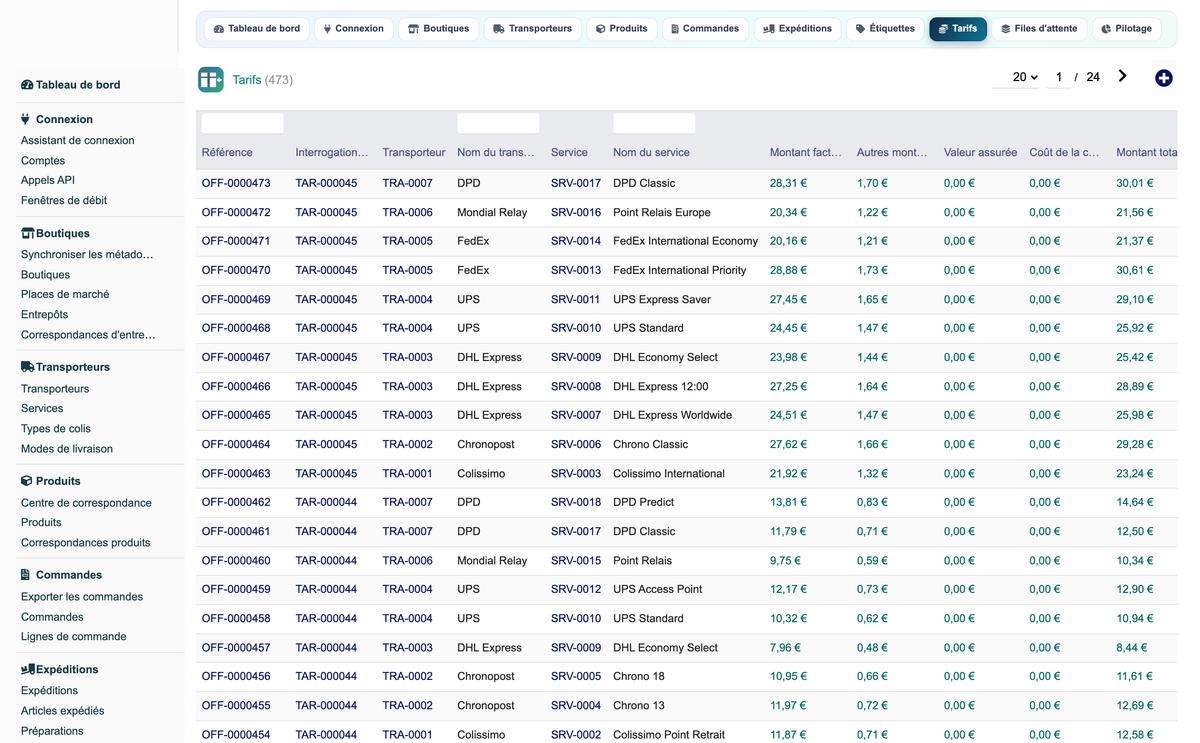Sort by Montant facturé column header
The width and height of the screenshot is (1200, 743).
coord(806,153)
